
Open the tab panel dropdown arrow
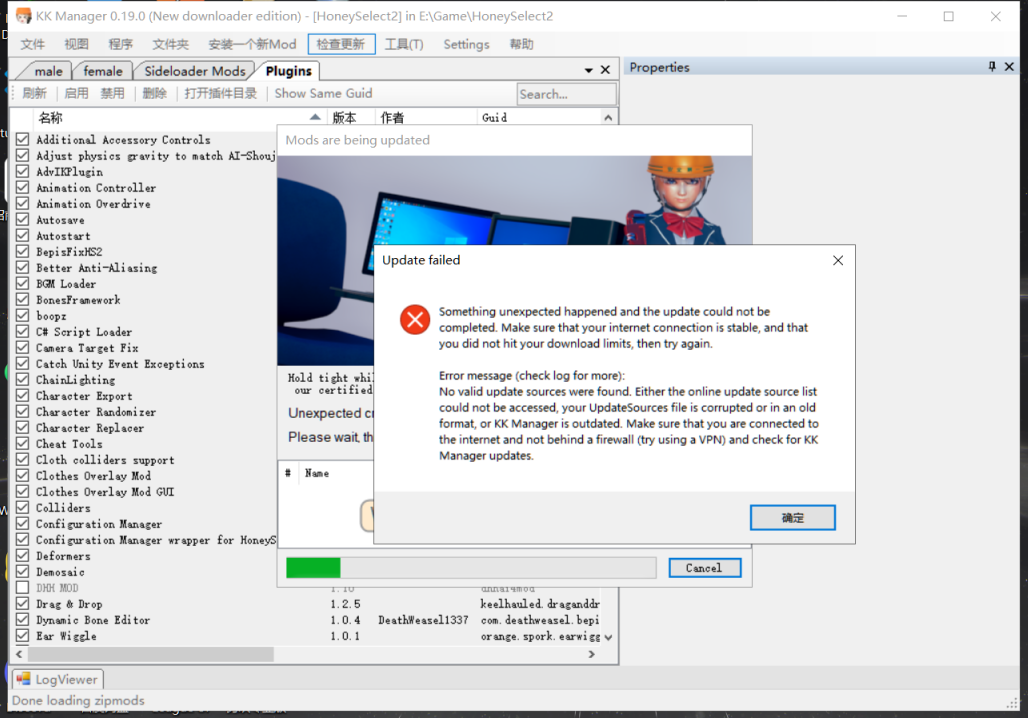point(588,70)
